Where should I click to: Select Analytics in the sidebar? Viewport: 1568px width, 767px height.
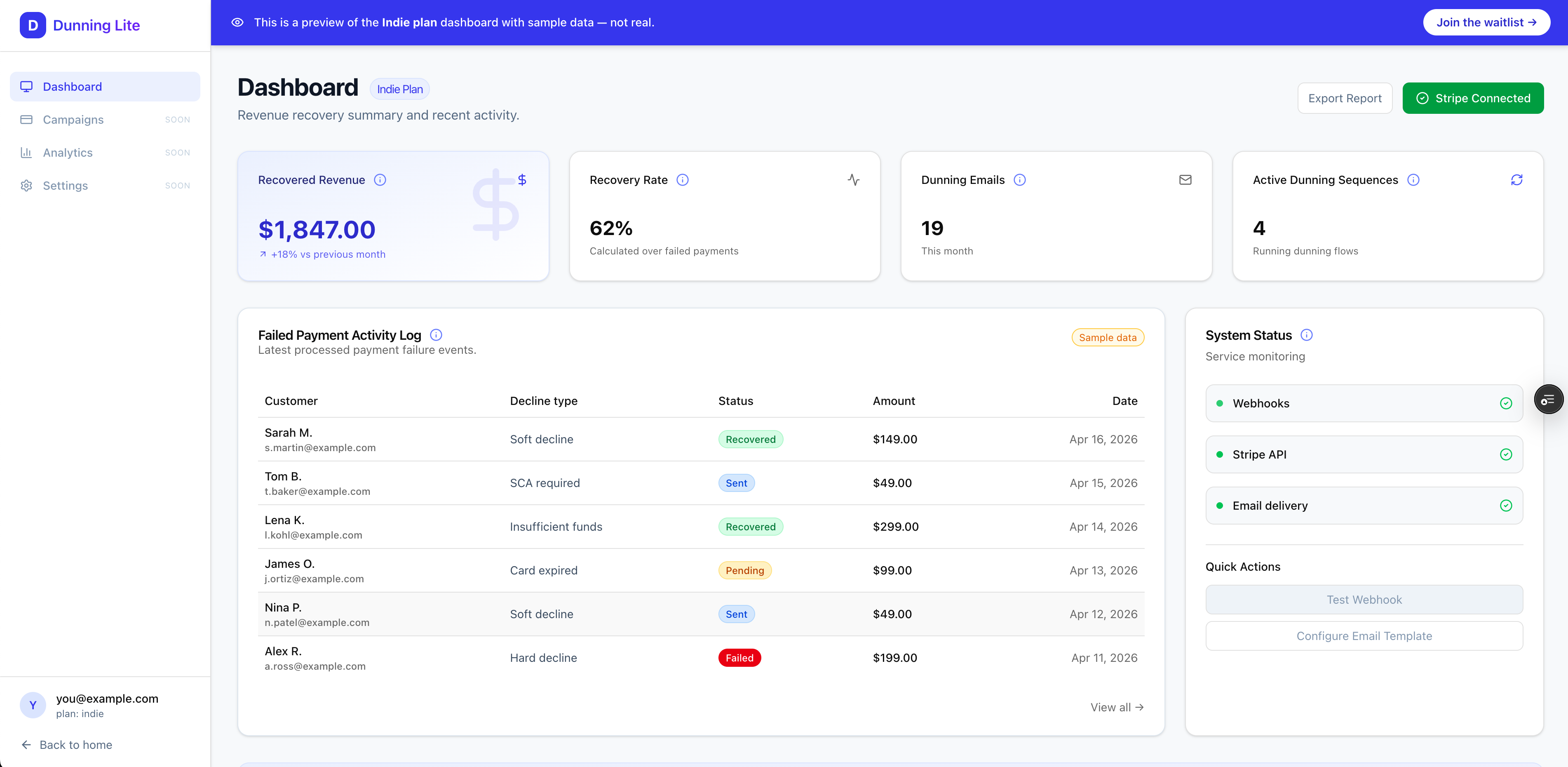pyautogui.click(x=105, y=152)
